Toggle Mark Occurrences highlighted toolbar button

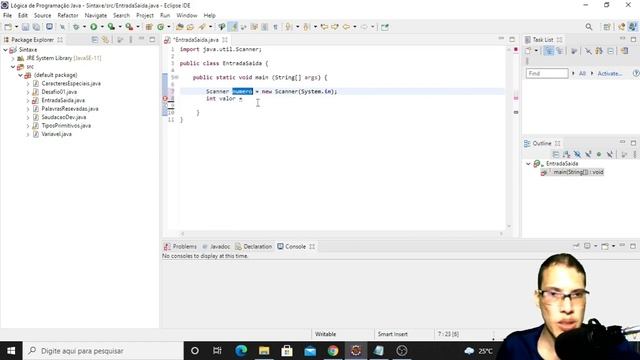(x=233, y=27)
